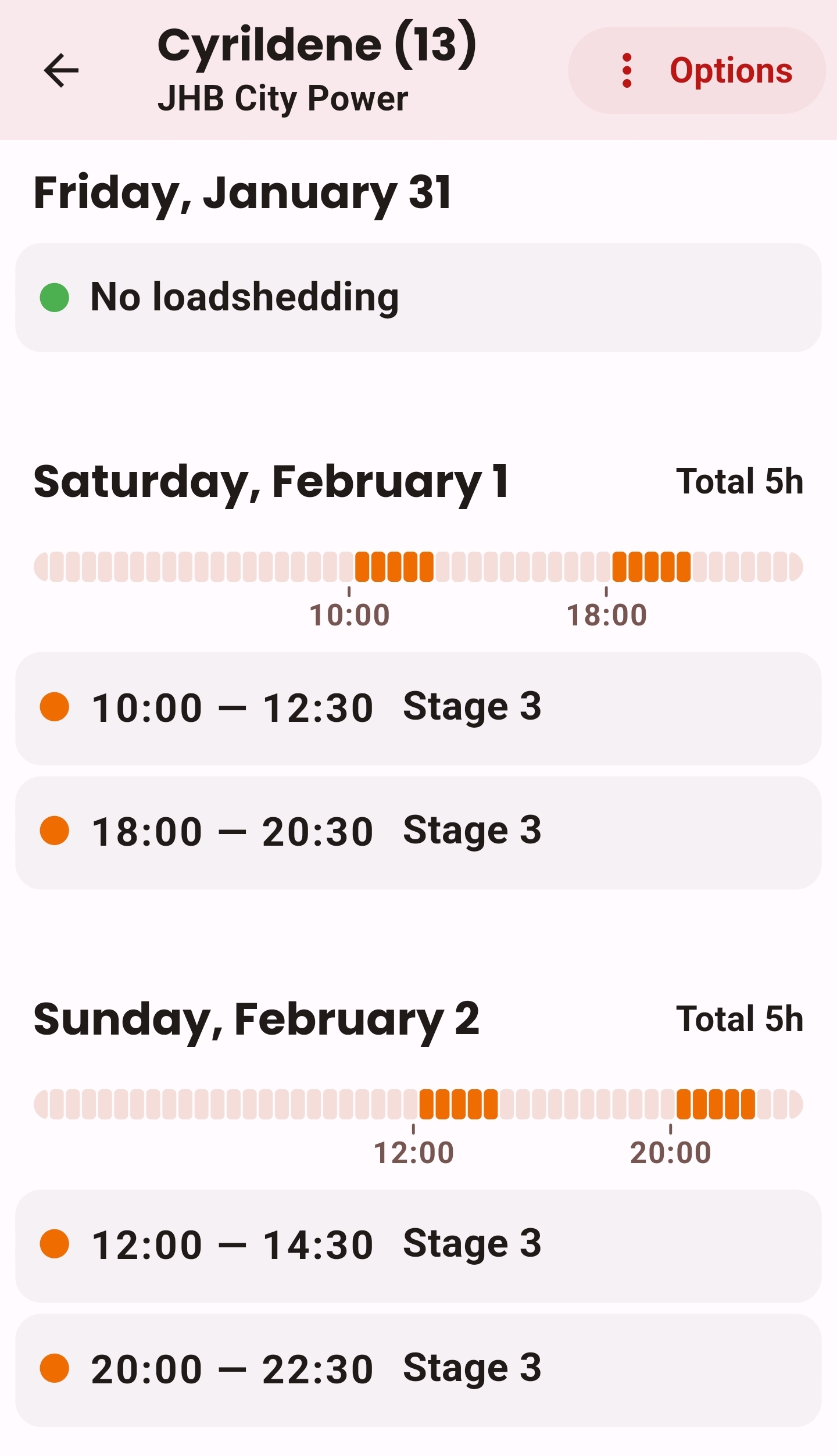837x1456 pixels.
Task: Tap Sunday's 12:00 orange timeline block
Action: [x=458, y=1104]
